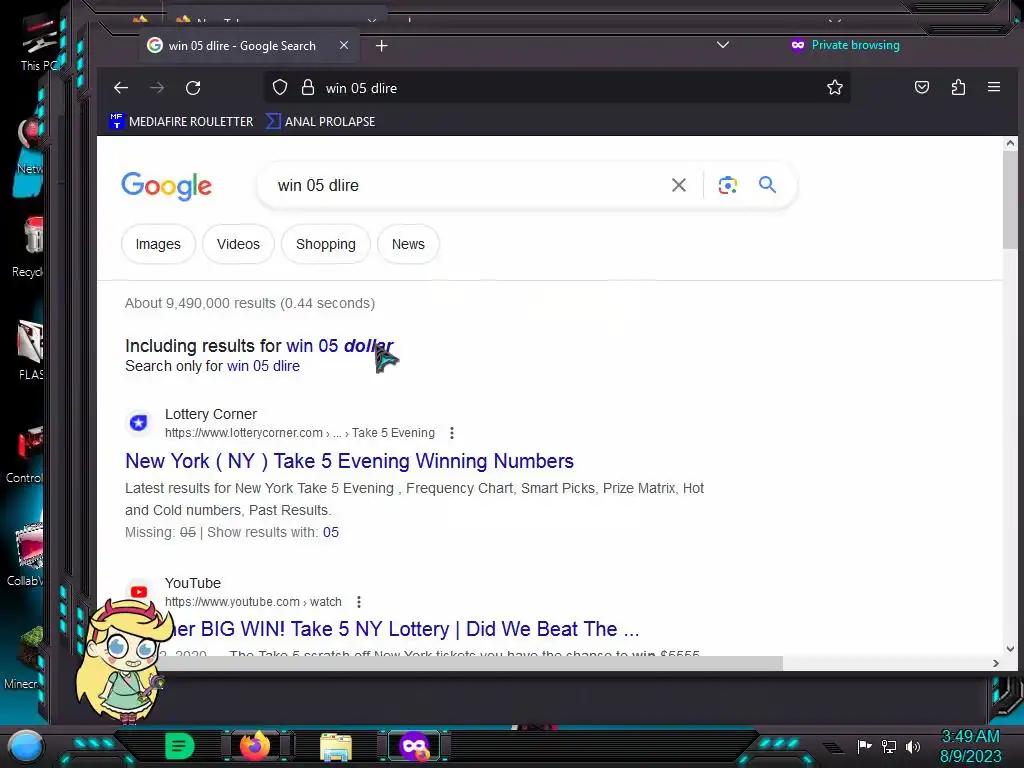This screenshot has height=768, width=1024.
Task: Open Firefox from the taskbar
Action: 255,746
